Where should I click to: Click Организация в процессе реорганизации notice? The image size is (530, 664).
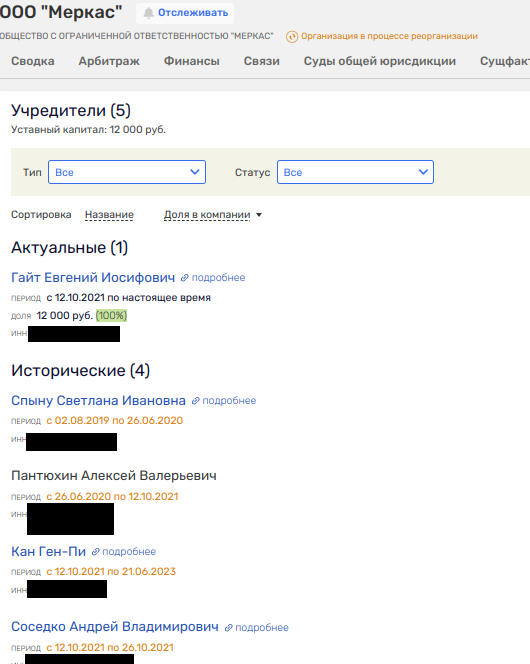pos(389,36)
